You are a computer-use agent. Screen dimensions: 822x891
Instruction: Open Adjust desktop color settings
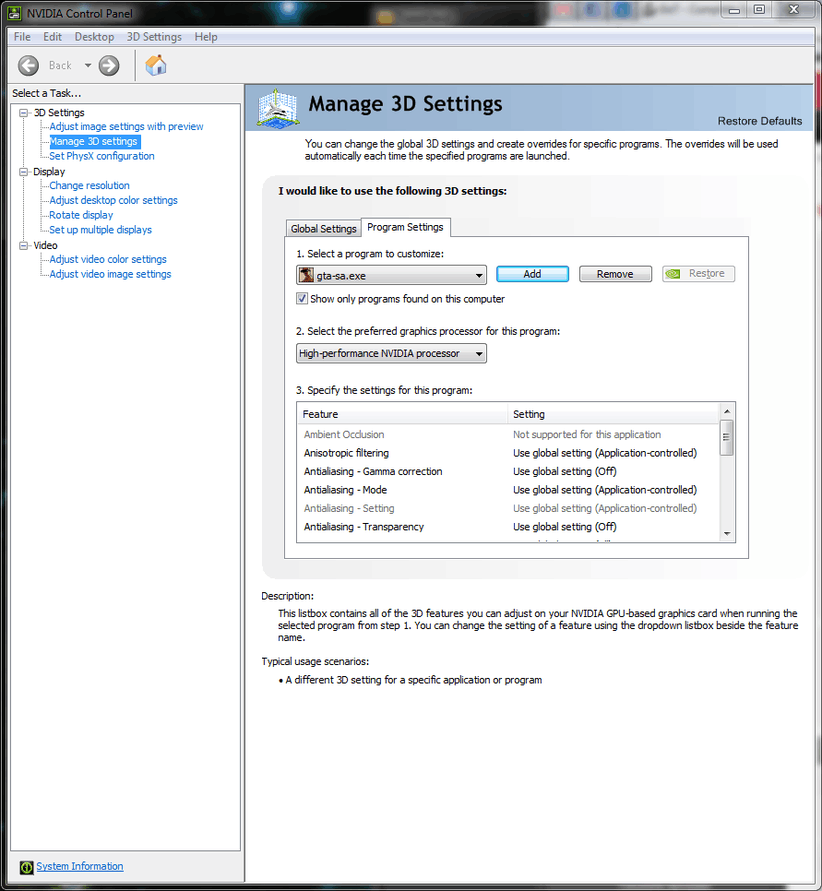[x=113, y=201]
